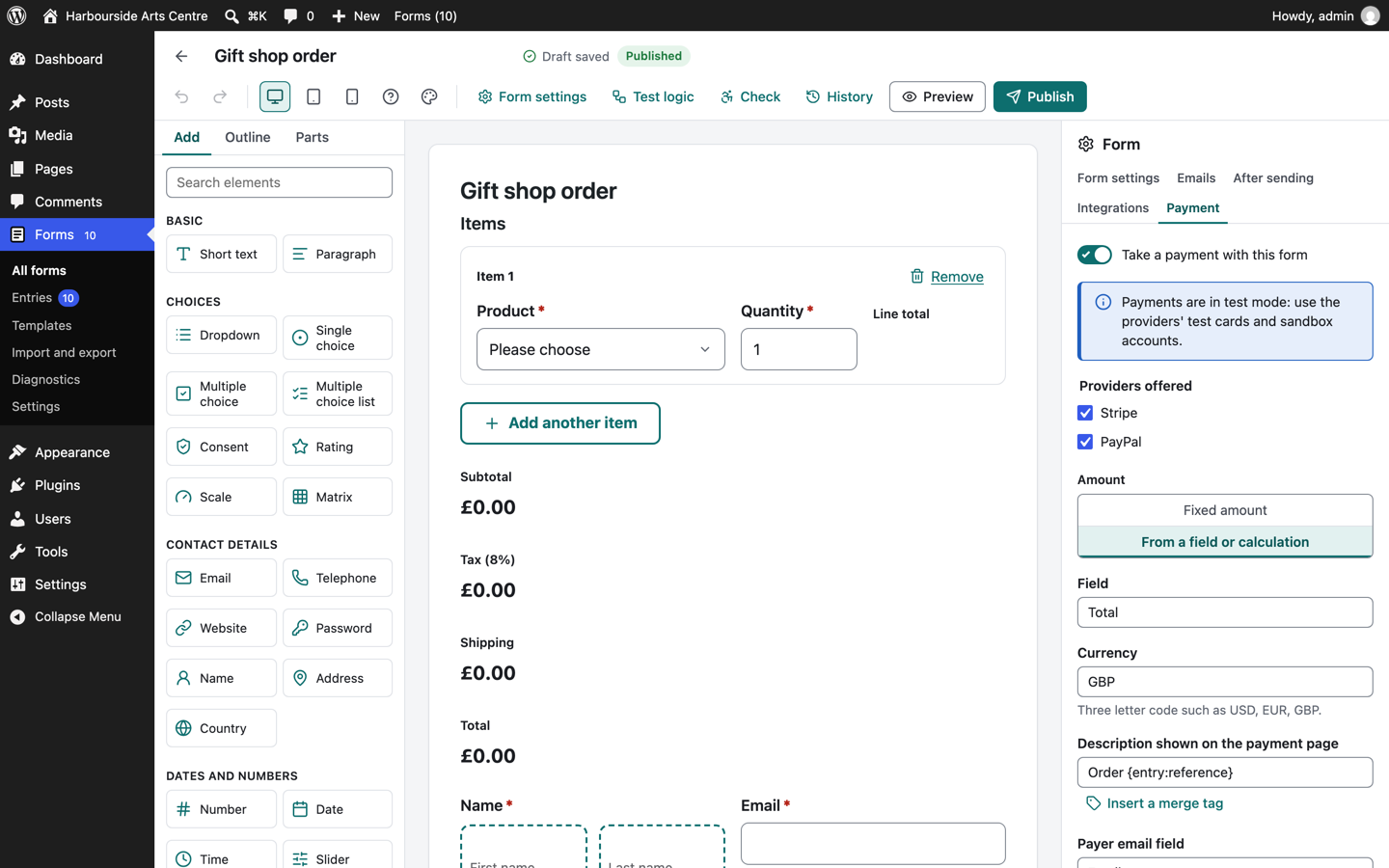
Task: Open the help question mark icon
Action: pyautogui.click(x=391, y=96)
